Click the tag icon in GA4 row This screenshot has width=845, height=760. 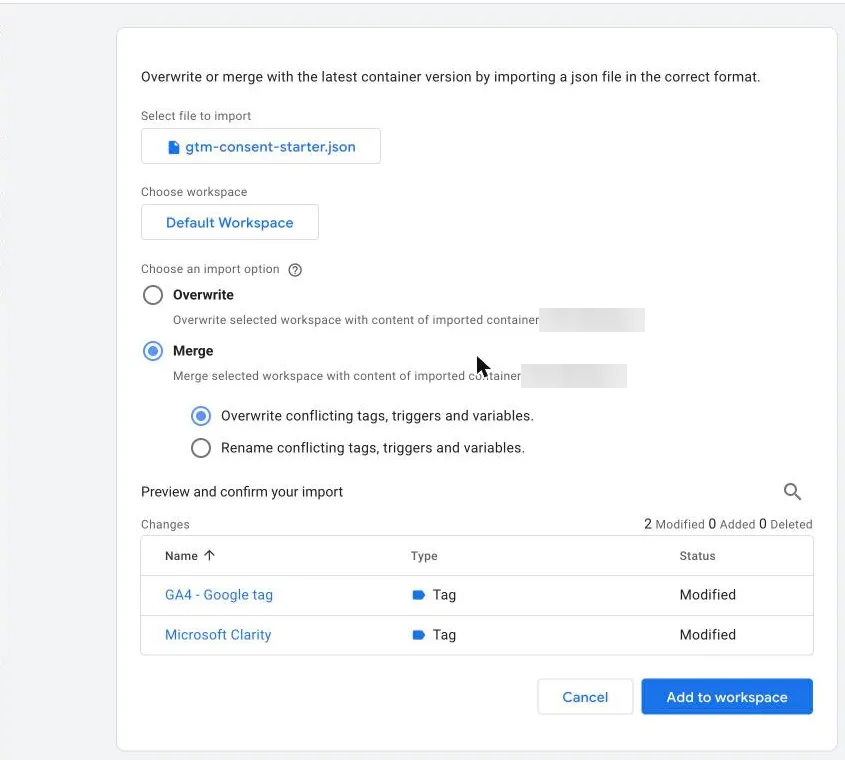[419, 595]
